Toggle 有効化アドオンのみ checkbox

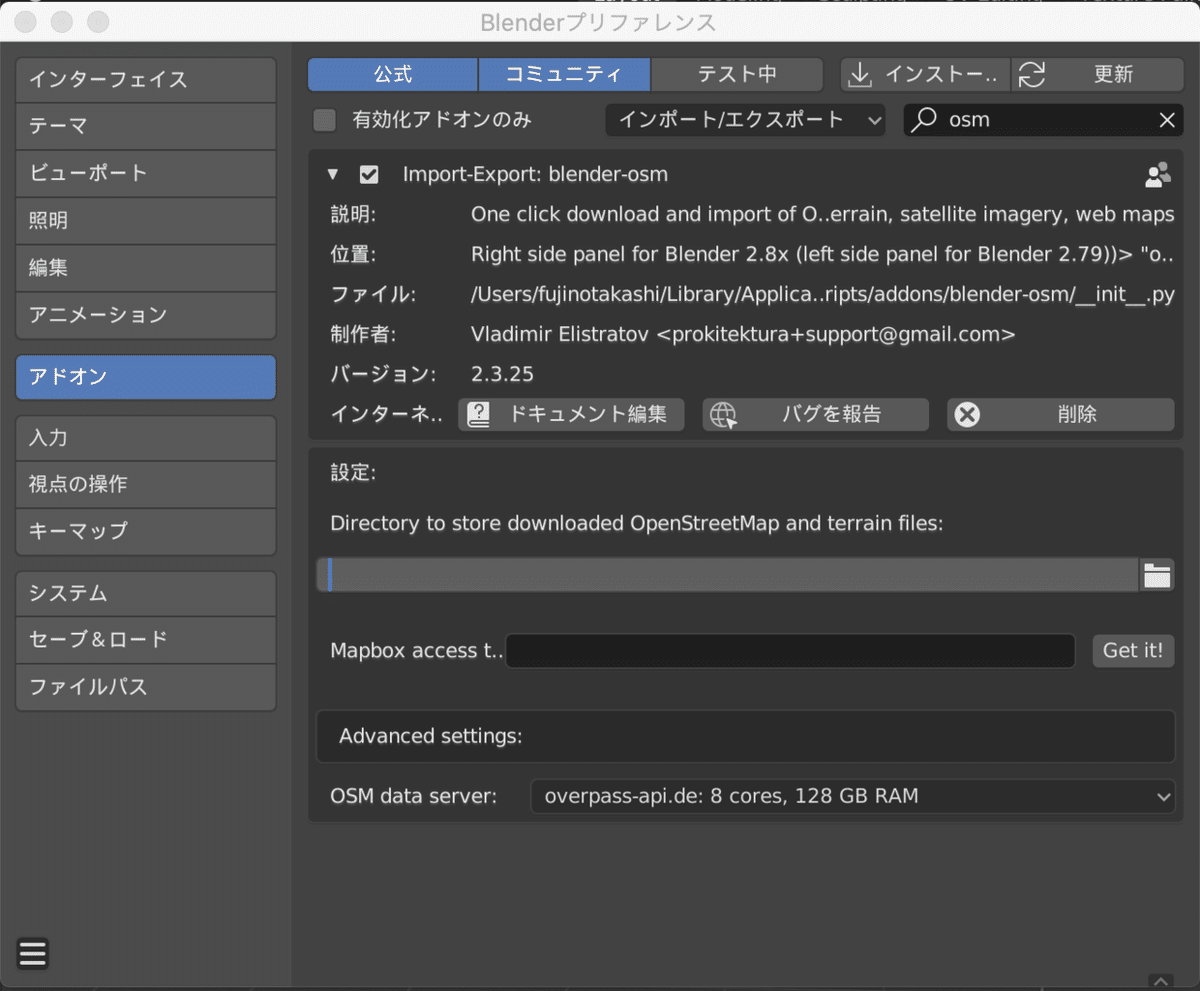(325, 120)
